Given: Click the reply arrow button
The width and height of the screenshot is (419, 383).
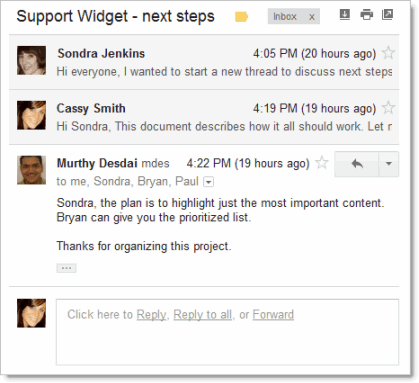Looking at the screenshot, I should [357, 164].
